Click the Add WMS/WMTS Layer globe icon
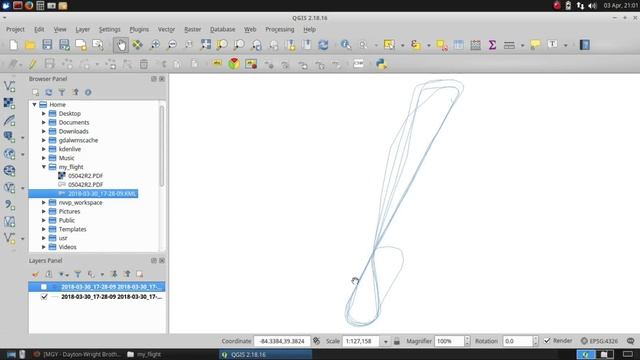The width and height of the screenshot is (640, 360). tap(9, 154)
